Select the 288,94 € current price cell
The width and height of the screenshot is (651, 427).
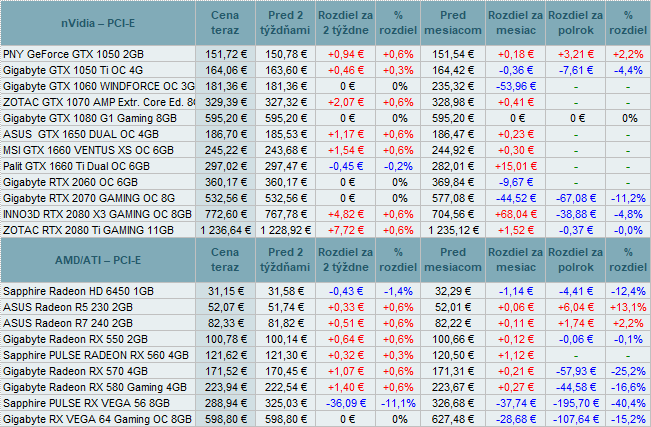[x=226, y=403]
